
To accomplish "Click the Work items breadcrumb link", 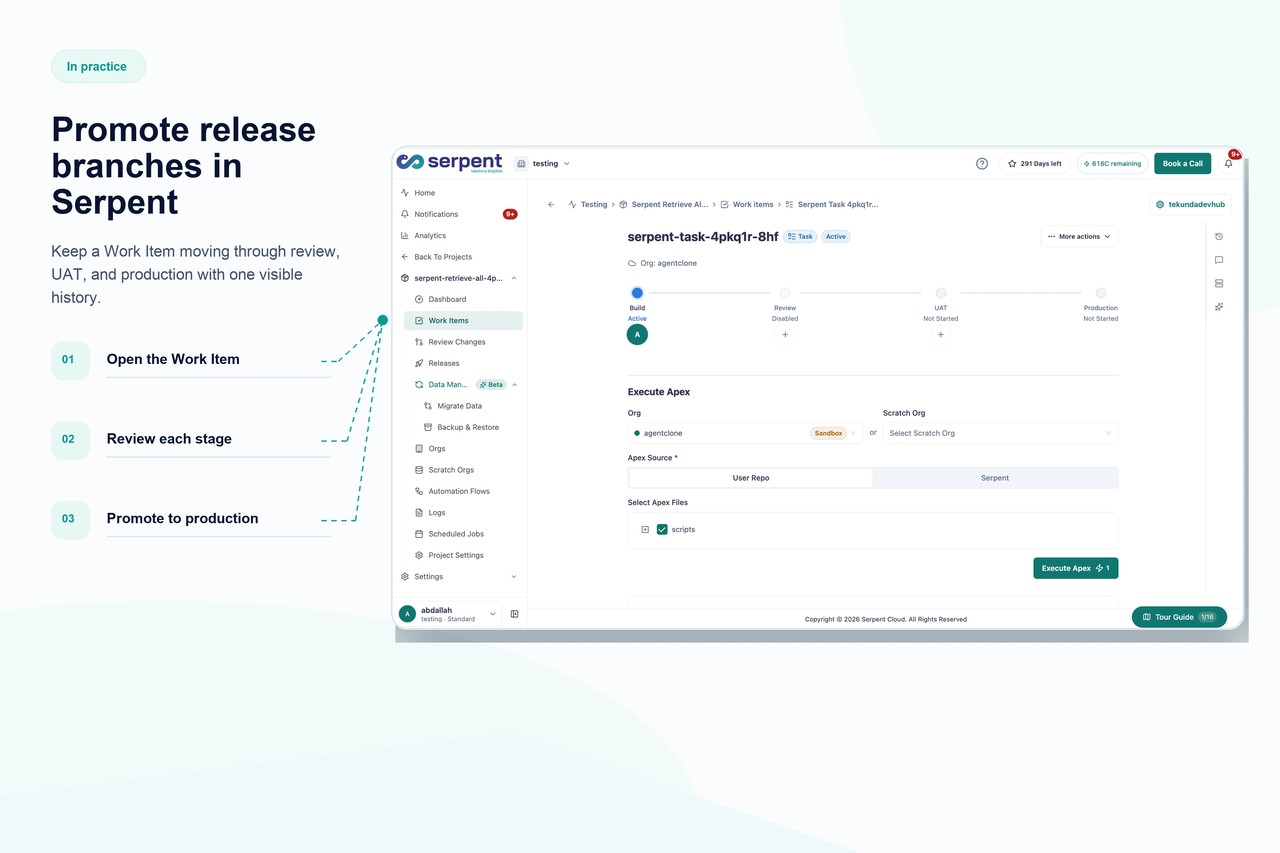I will (747, 204).
